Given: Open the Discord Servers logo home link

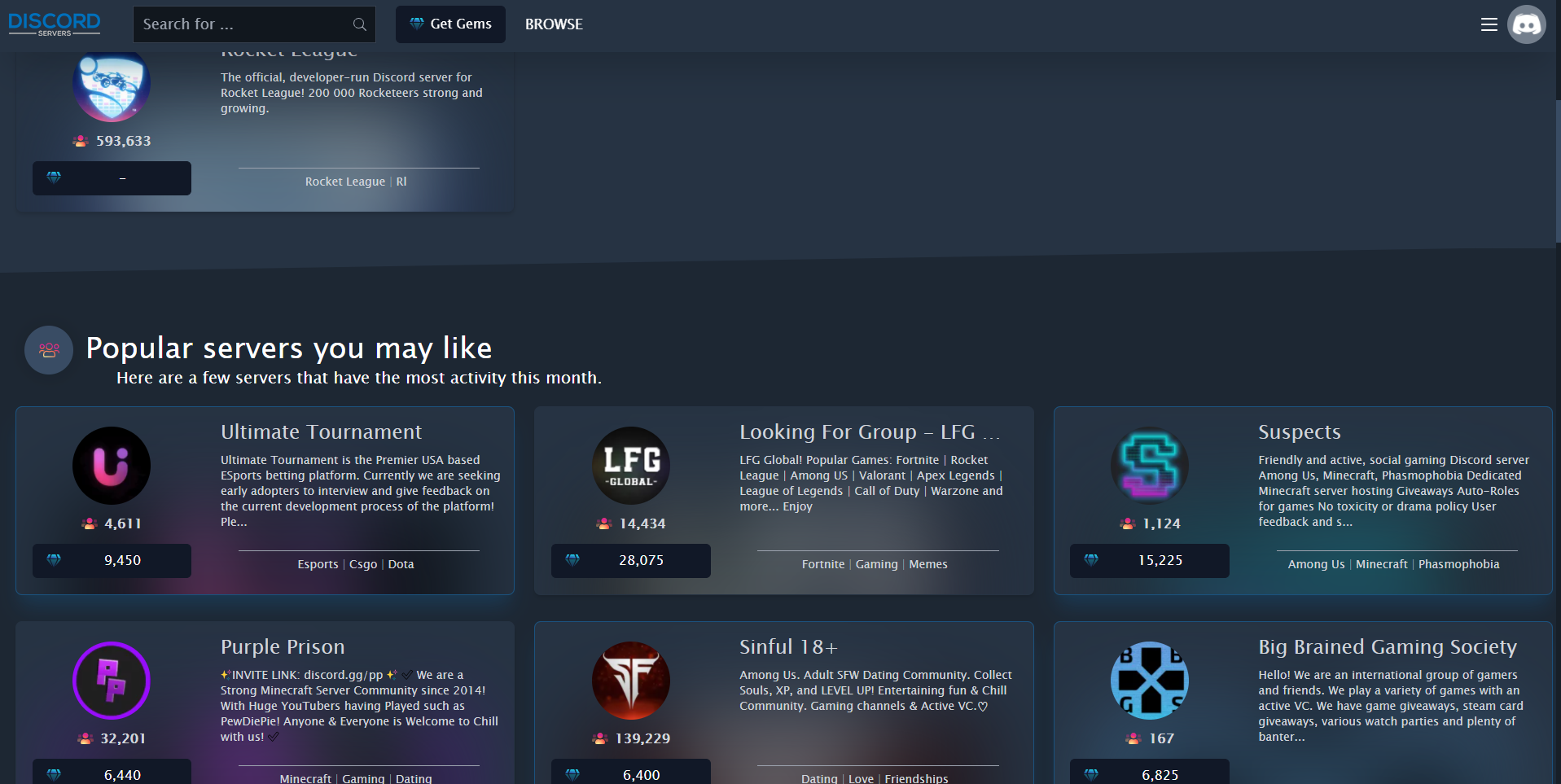Looking at the screenshot, I should click(x=55, y=24).
